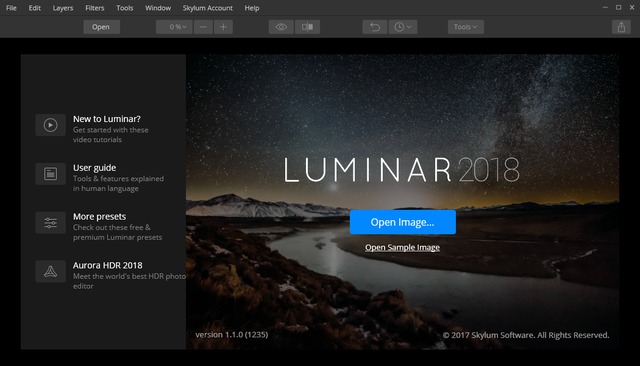
Task: Click the Open Sample Image link
Action: (402, 247)
